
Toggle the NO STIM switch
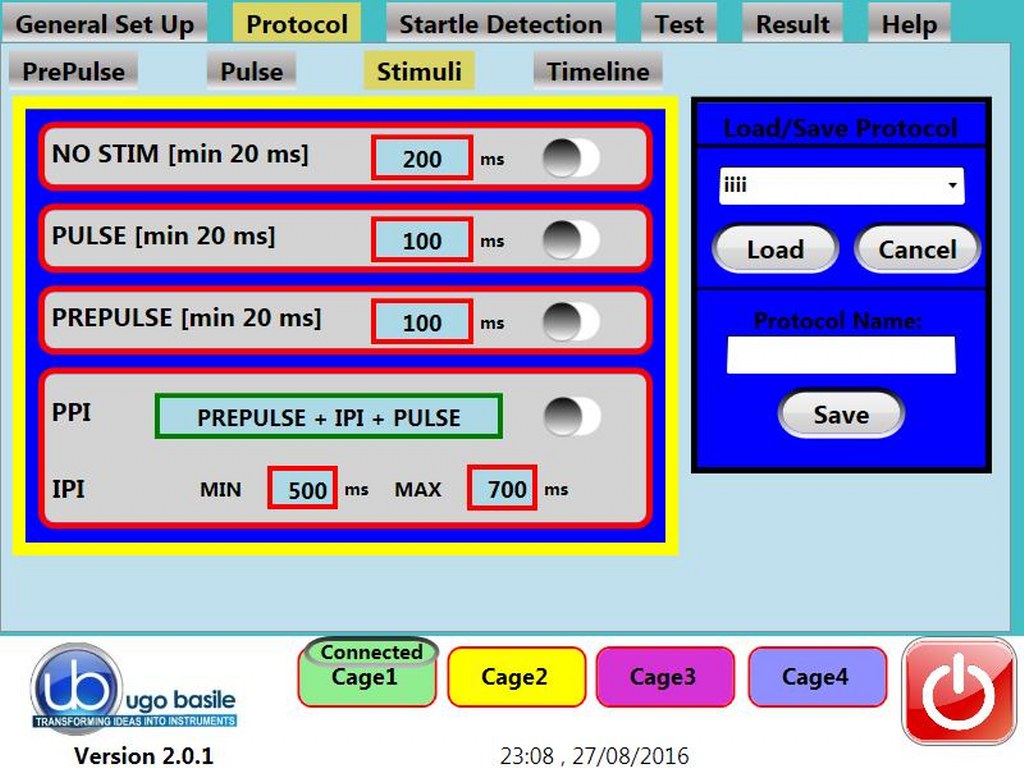tap(571, 158)
